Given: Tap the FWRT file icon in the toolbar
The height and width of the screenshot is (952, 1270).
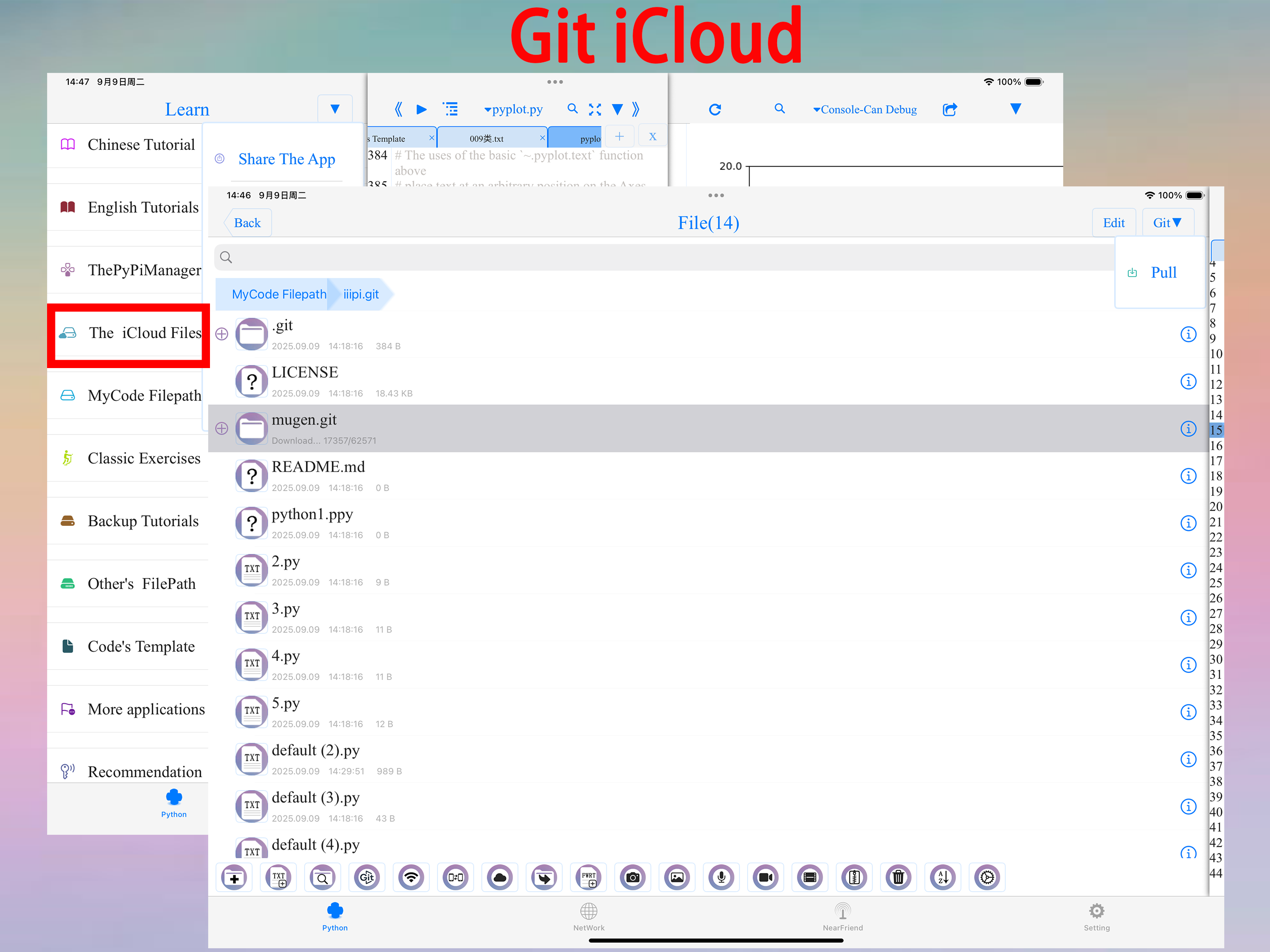Looking at the screenshot, I should tap(588, 877).
